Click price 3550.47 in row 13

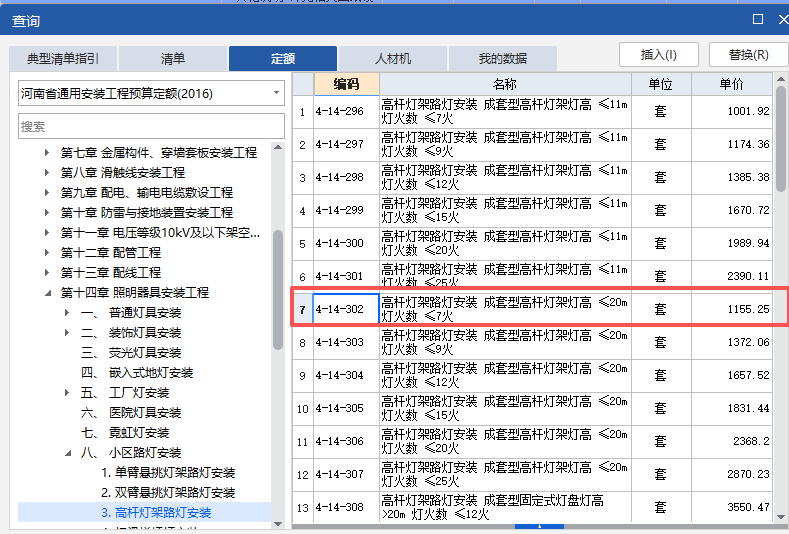(x=748, y=507)
